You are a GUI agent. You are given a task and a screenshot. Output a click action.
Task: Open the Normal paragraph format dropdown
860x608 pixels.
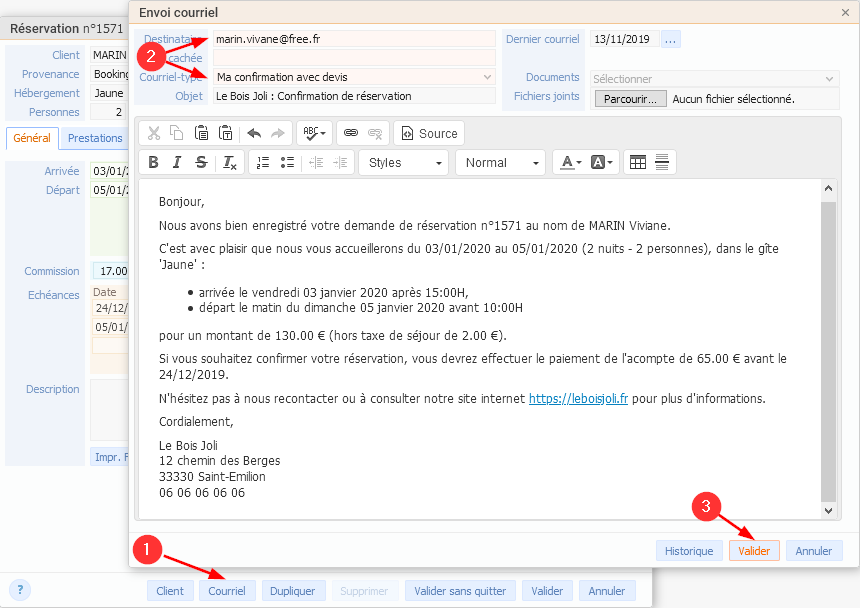(500, 163)
